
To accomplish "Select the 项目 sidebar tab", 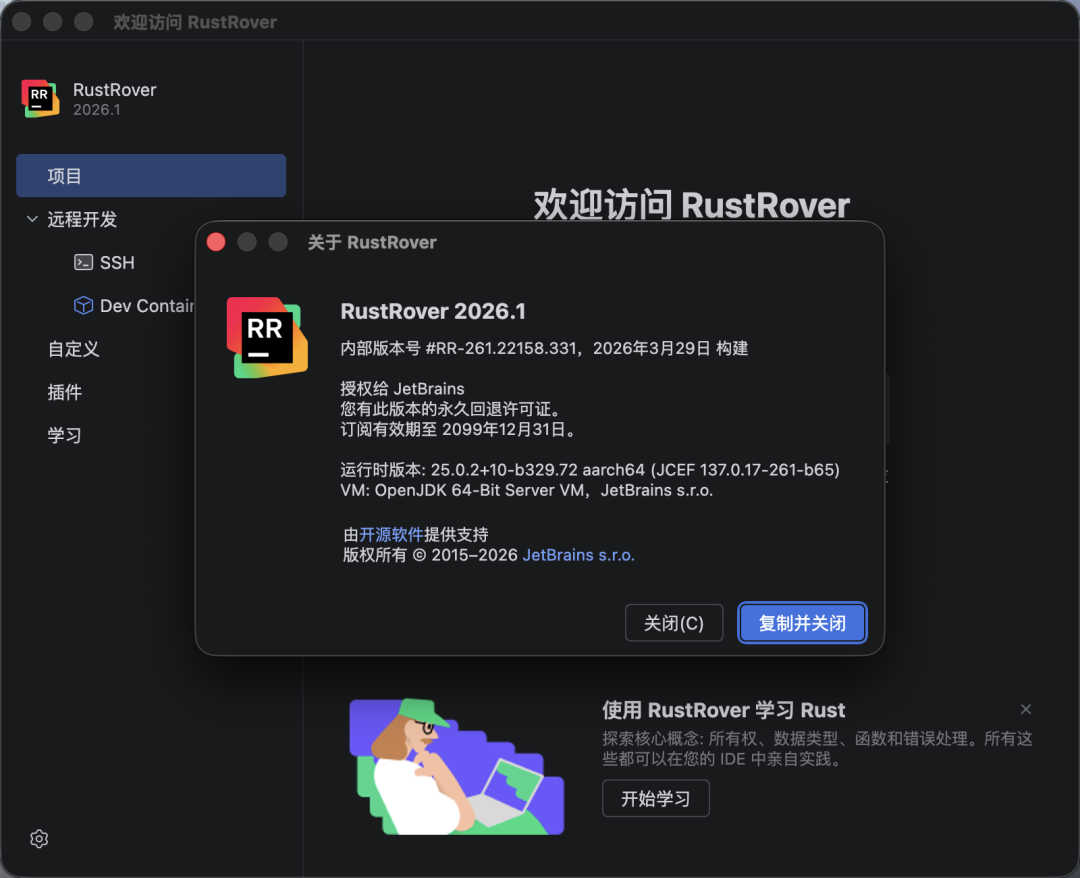I will [x=150, y=176].
